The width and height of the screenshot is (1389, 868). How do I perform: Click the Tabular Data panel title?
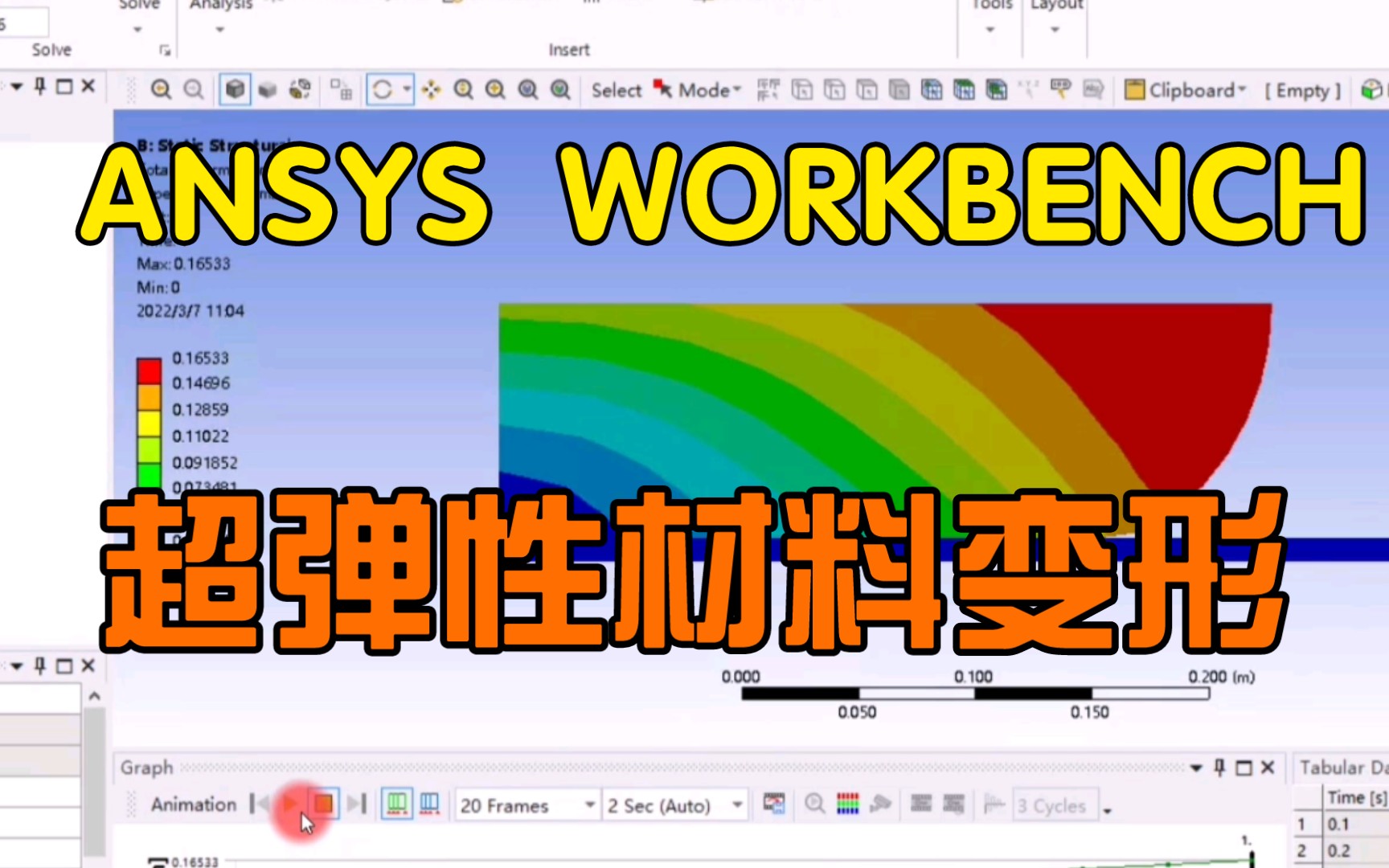tap(1344, 768)
